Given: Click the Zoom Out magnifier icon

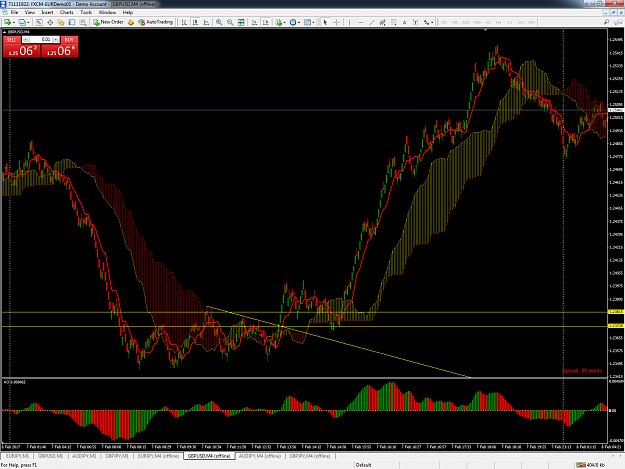Looking at the screenshot, I should [x=230, y=22].
